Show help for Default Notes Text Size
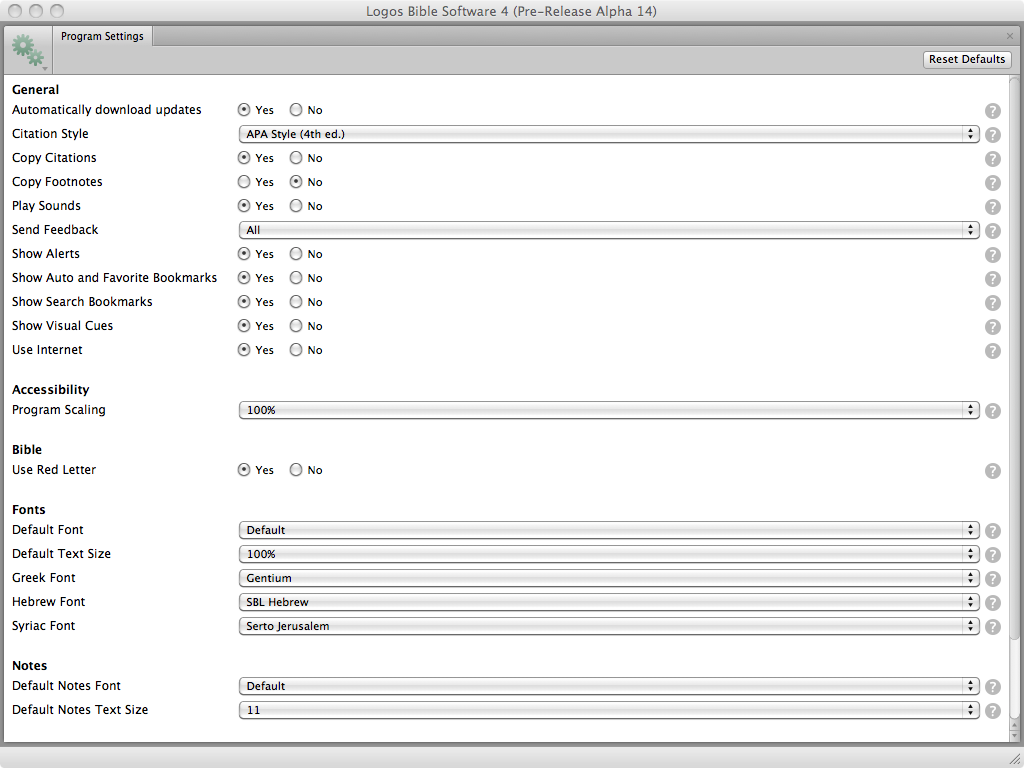The width and height of the screenshot is (1024, 768). [x=993, y=711]
